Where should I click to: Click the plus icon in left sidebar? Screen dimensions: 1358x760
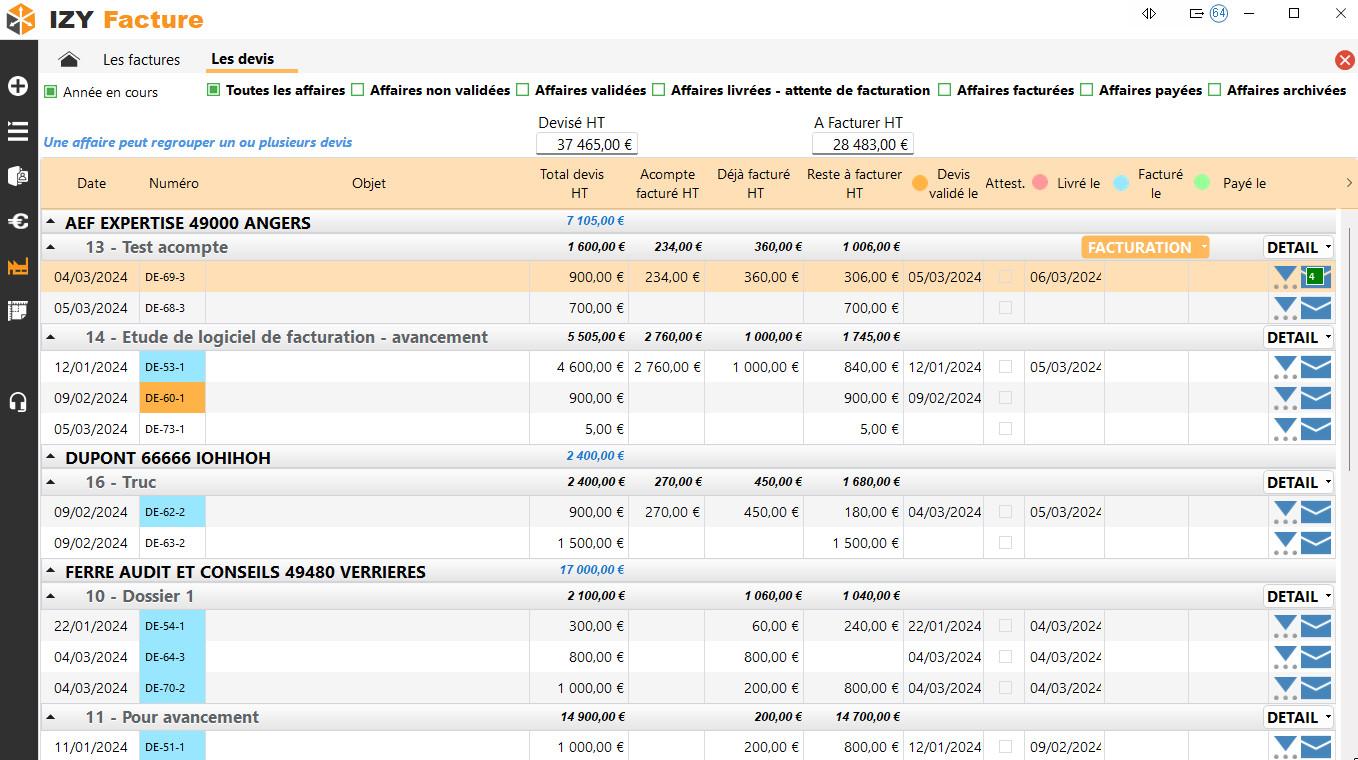18,86
